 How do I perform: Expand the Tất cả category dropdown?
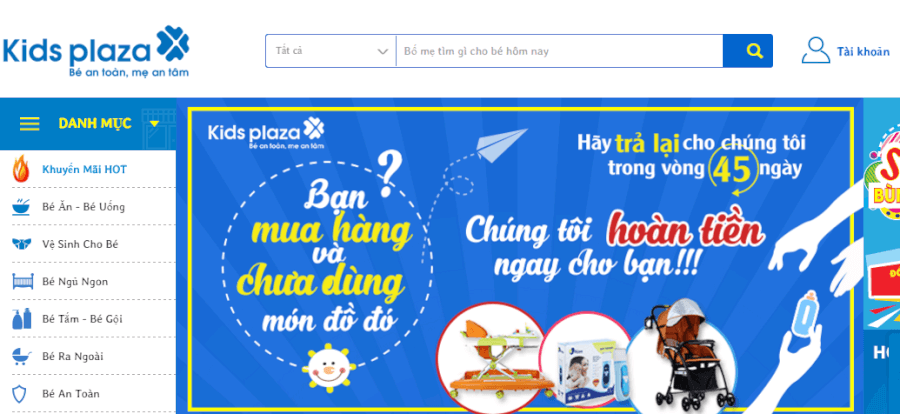pos(331,51)
